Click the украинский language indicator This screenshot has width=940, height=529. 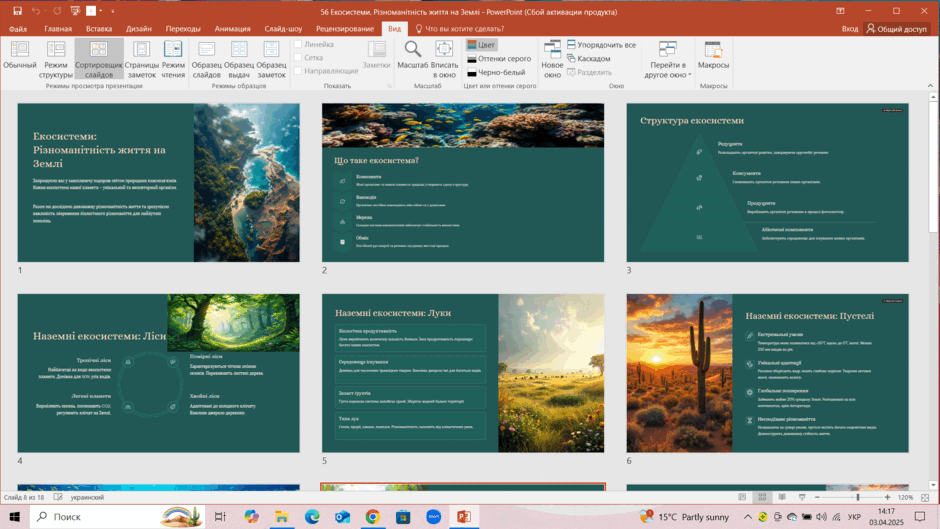point(88,497)
